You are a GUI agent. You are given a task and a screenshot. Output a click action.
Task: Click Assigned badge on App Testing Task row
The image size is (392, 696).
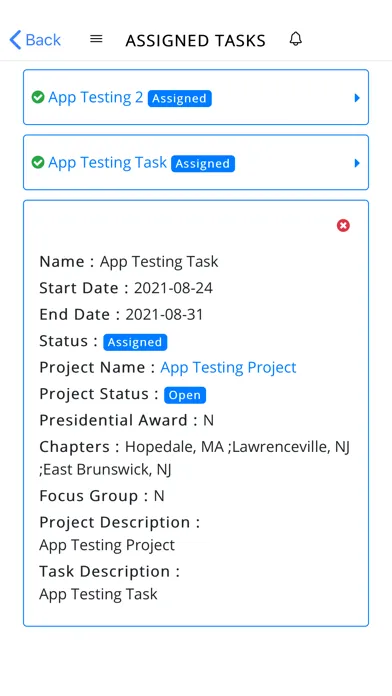(203, 164)
